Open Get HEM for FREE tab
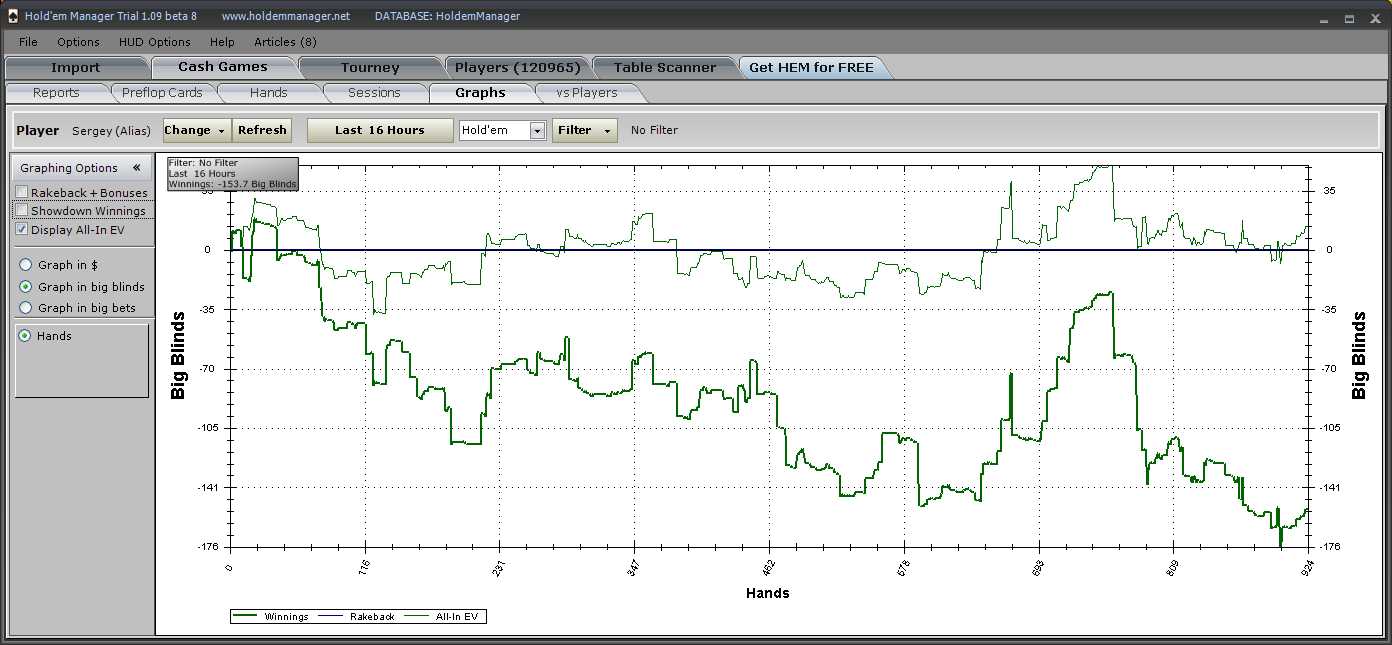 (811, 68)
